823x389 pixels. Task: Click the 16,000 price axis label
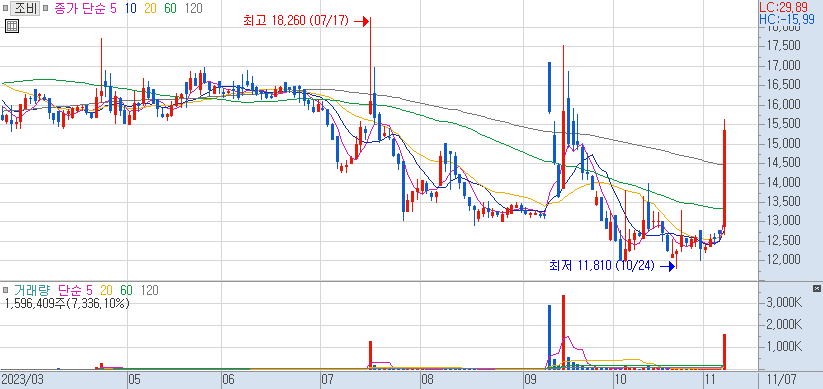click(x=785, y=104)
